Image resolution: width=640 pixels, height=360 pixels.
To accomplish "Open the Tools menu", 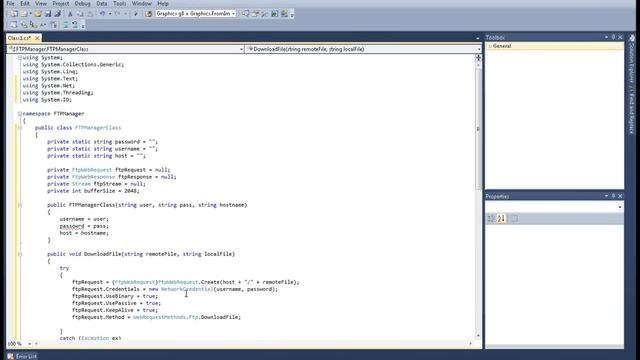I will click(120, 4).
